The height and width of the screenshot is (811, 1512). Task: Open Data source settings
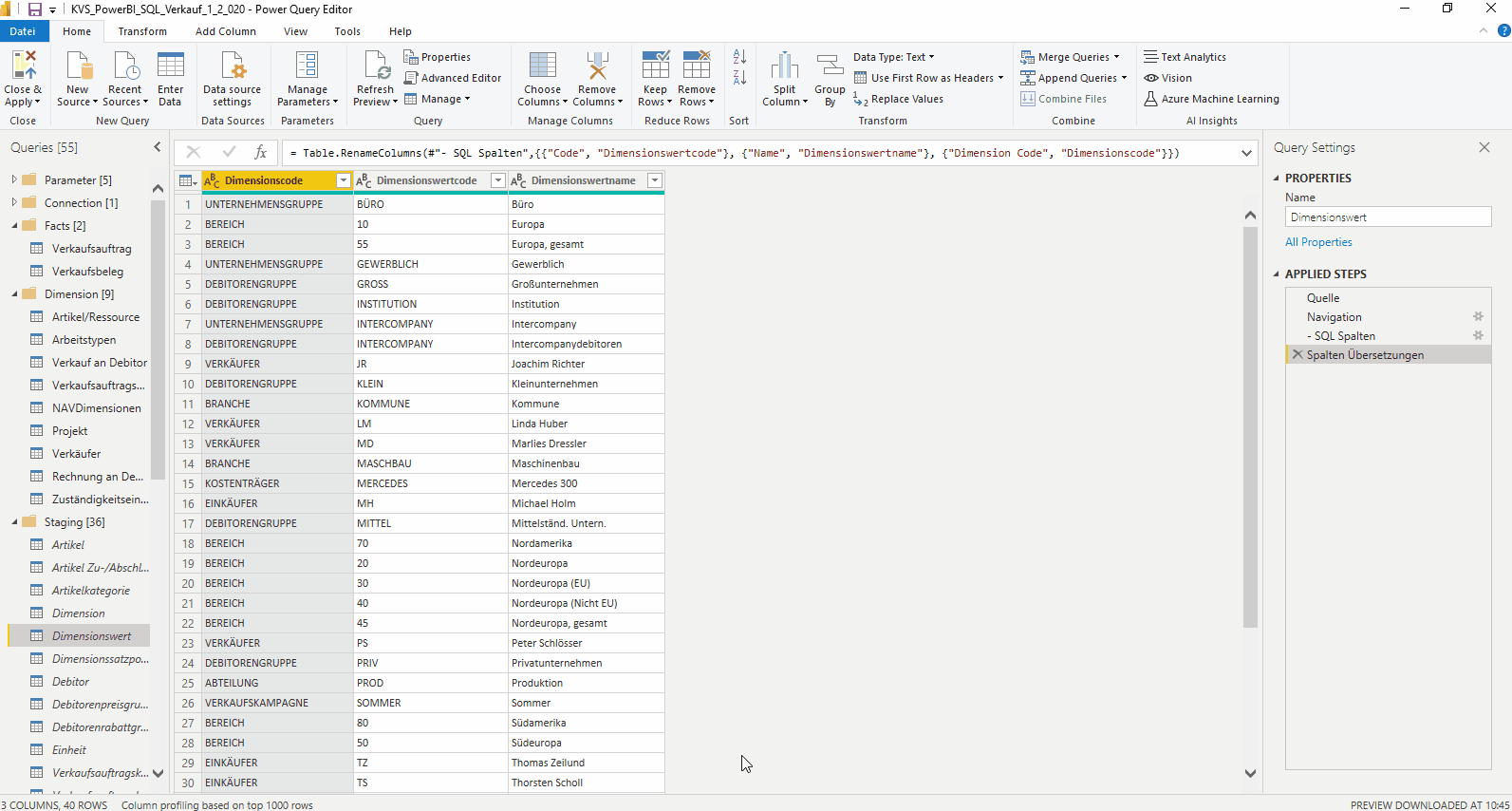pos(232,80)
